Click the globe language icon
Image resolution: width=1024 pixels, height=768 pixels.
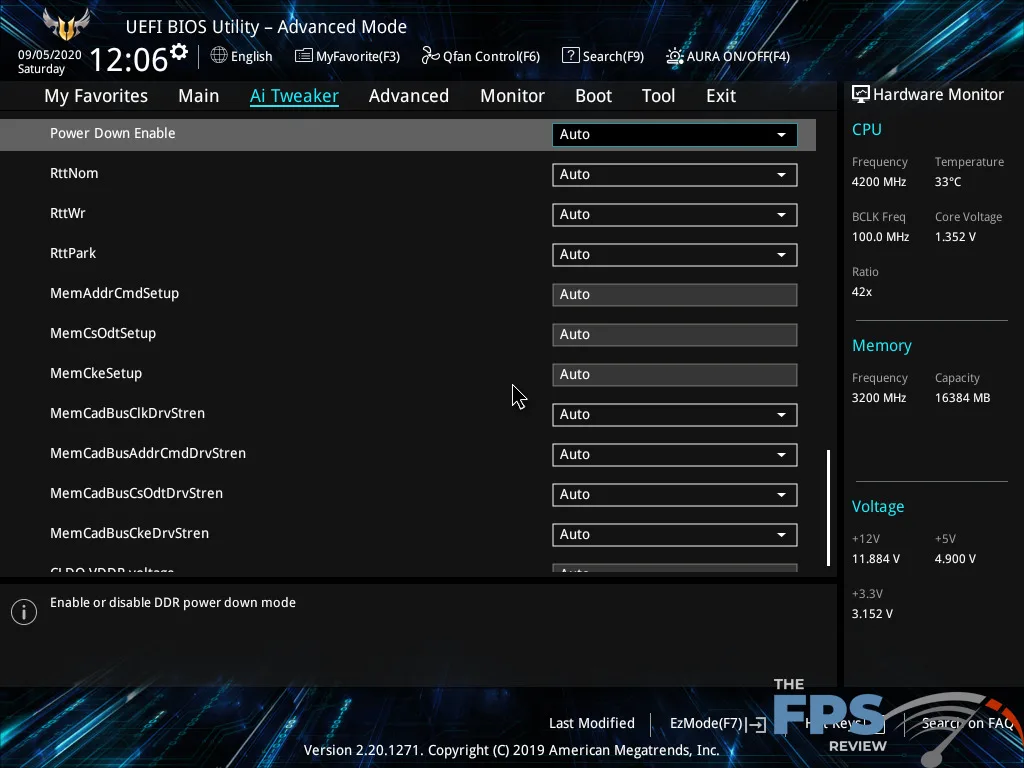point(219,56)
